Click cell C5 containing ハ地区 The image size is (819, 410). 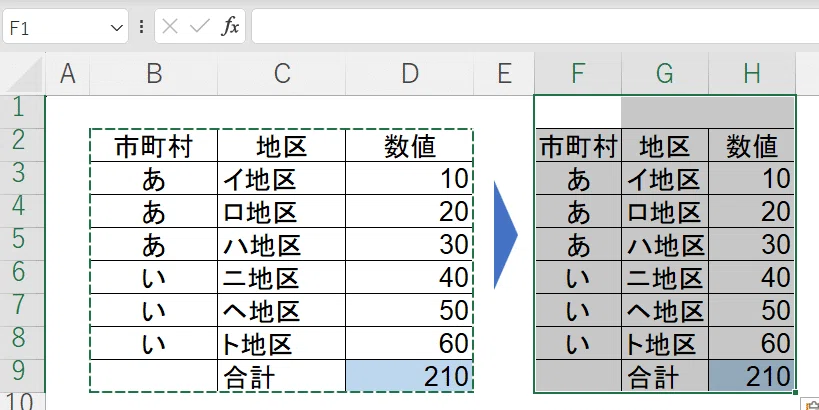pos(282,244)
